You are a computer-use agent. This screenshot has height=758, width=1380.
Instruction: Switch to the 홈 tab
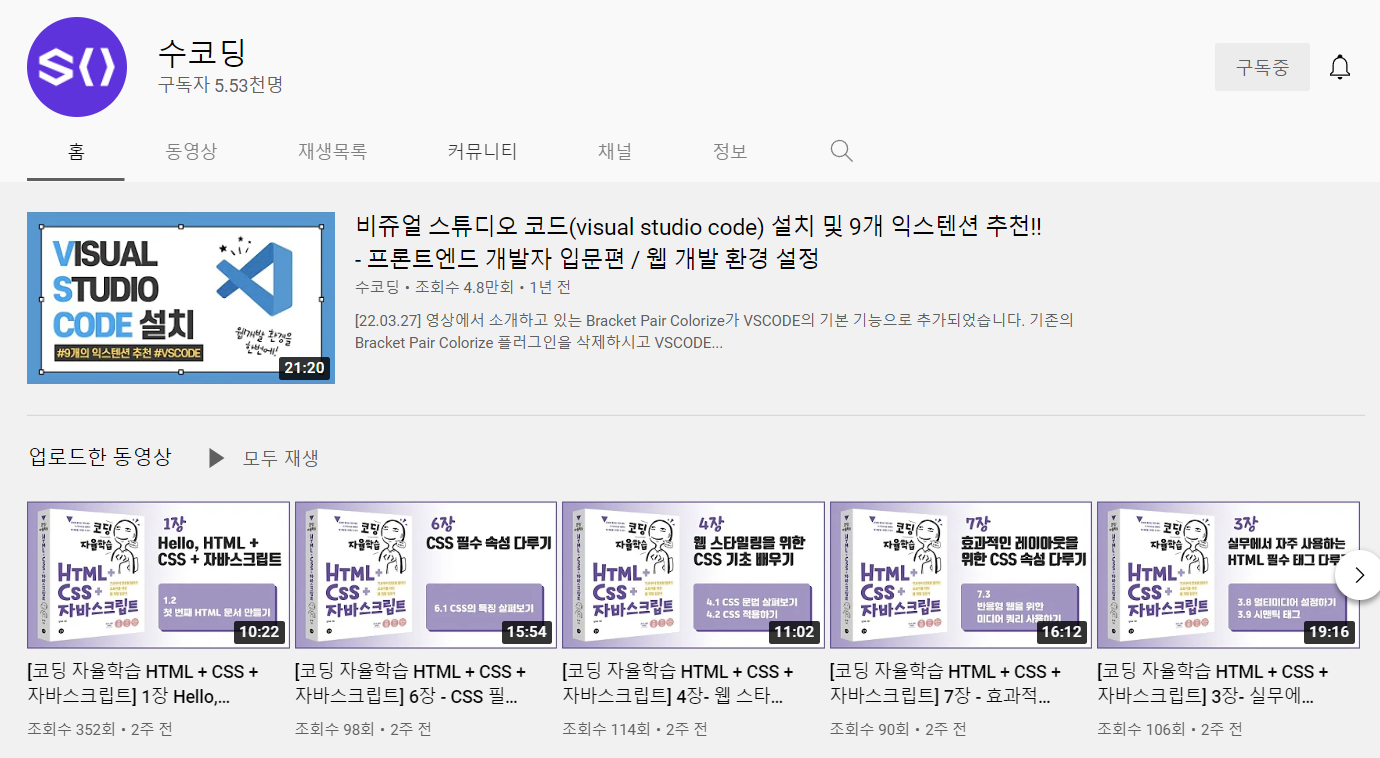coord(76,152)
